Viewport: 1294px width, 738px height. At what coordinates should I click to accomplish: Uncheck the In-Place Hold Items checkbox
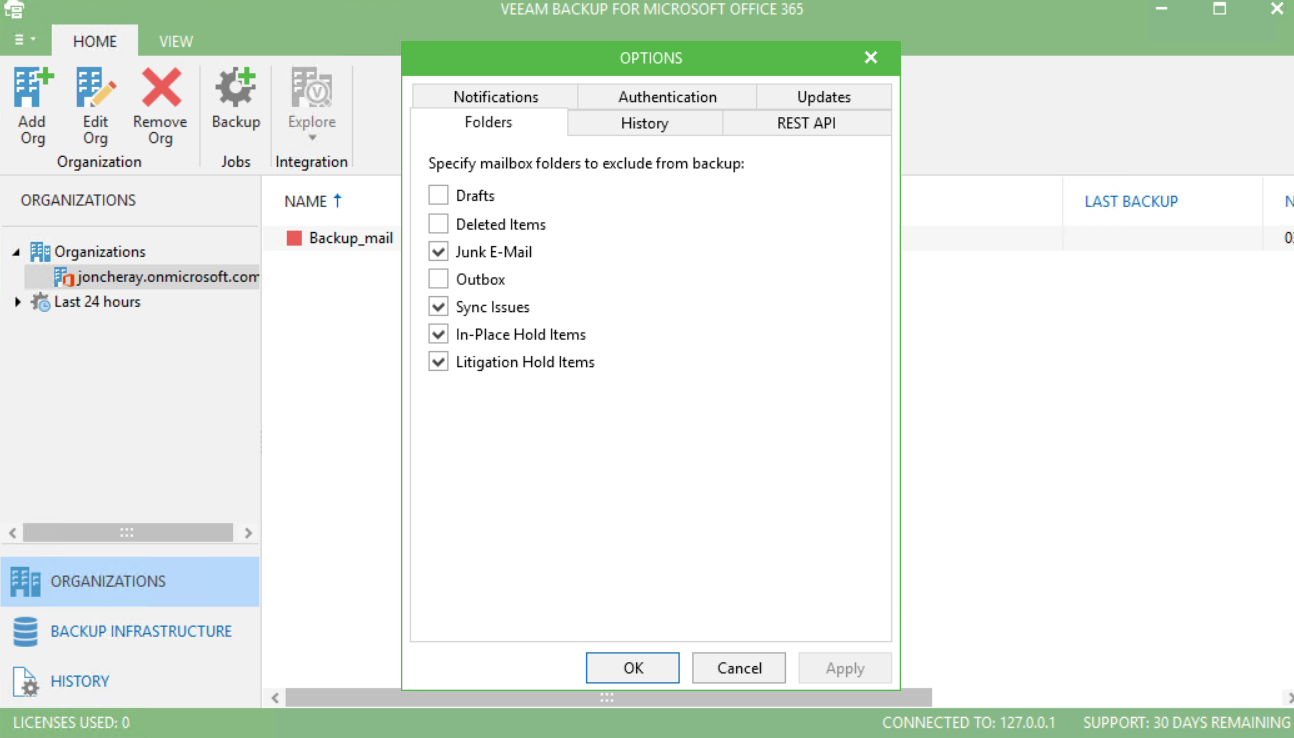pos(438,334)
